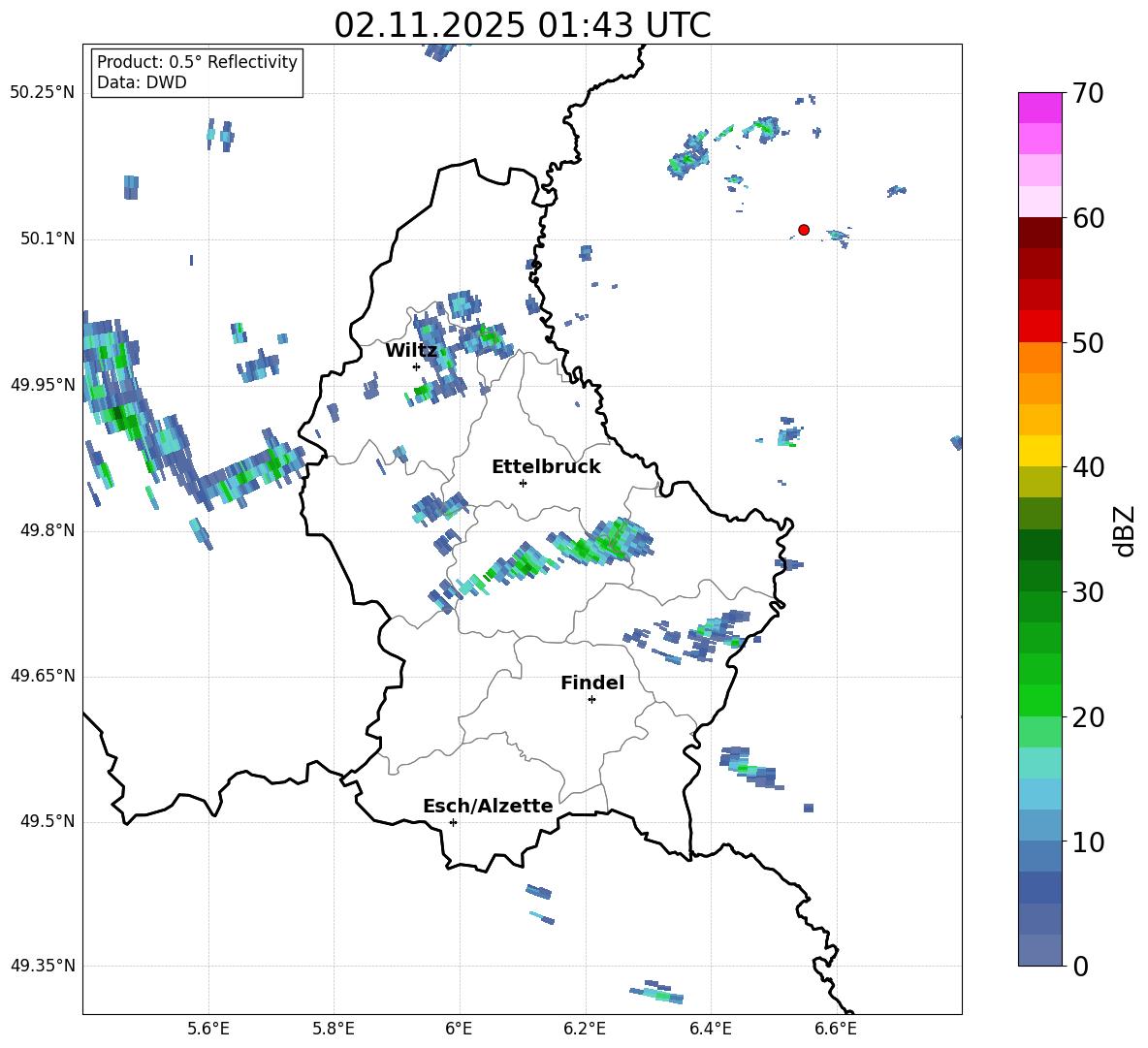This screenshot has width=1148, height=1048.
Task: Click the Findel station cross marker
Action: (591, 699)
